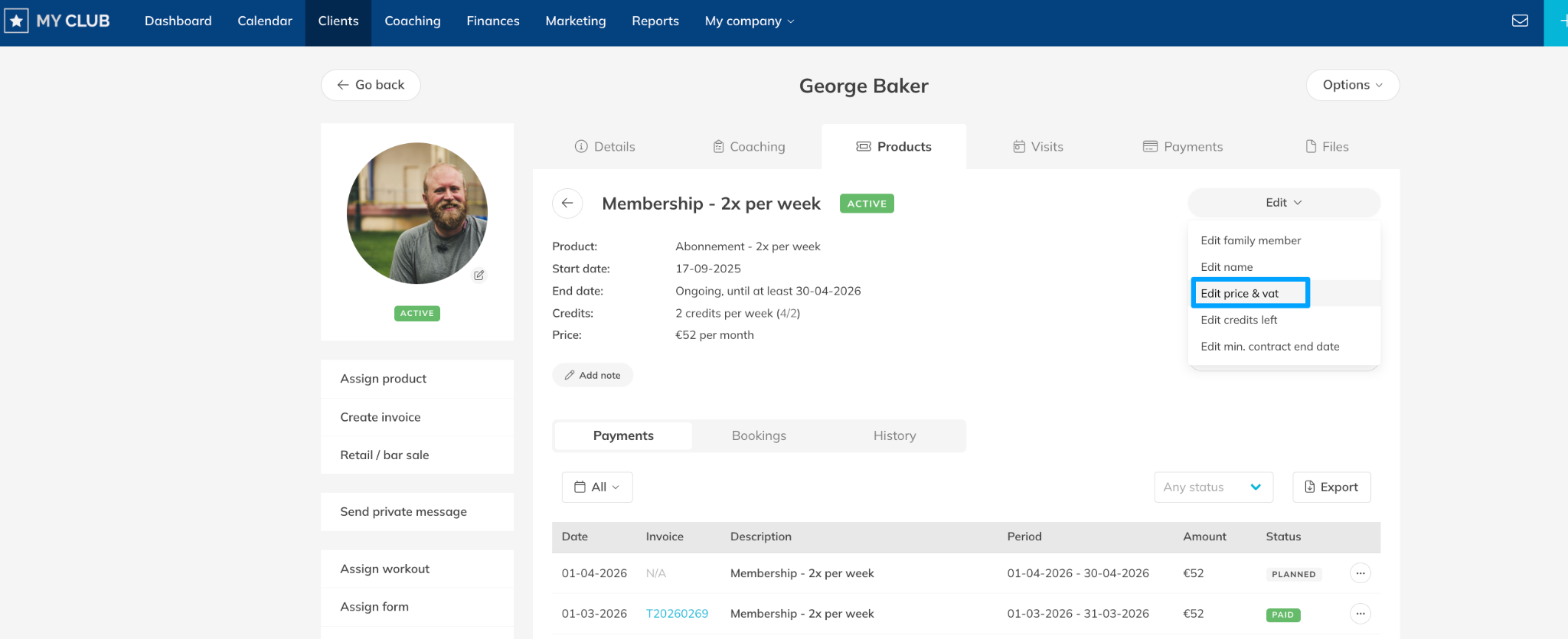Image resolution: width=1568 pixels, height=639 pixels.
Task: Select Edit price & vat menu option
Action: tap(1240, 294)
